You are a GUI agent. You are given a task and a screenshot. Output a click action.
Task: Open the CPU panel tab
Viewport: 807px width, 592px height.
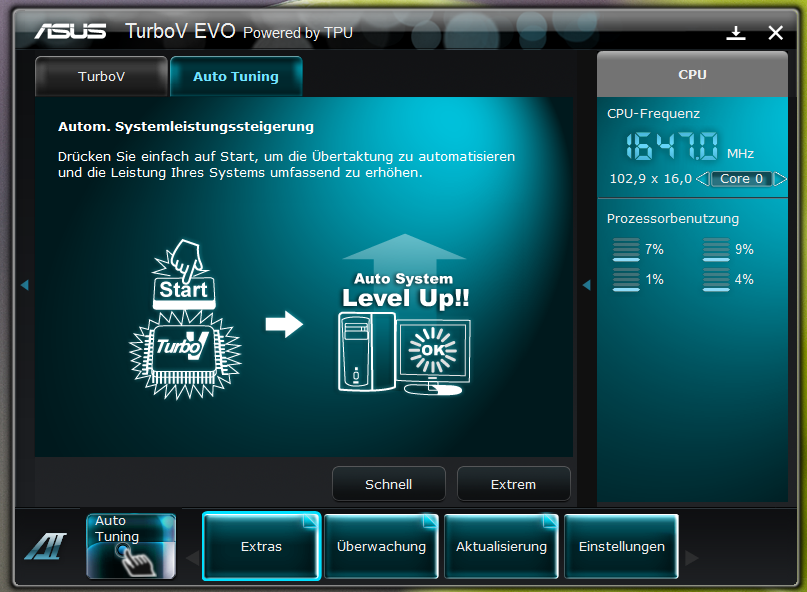coord(692,74)
